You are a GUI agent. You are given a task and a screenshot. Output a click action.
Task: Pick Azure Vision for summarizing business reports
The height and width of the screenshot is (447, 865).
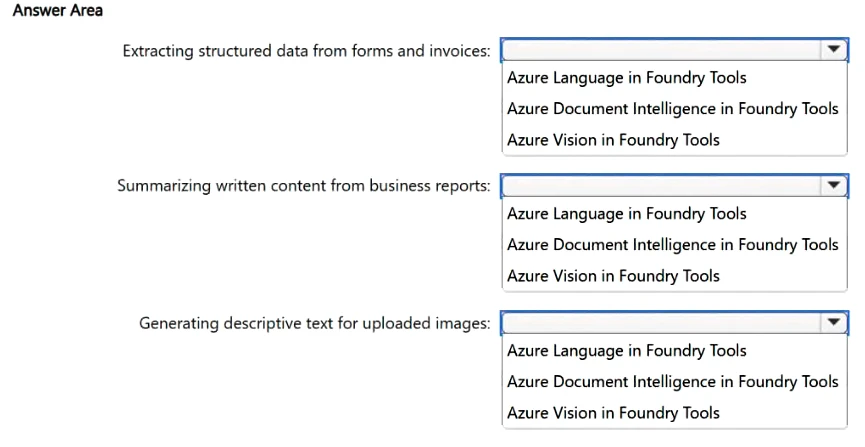tap(613, 276)
